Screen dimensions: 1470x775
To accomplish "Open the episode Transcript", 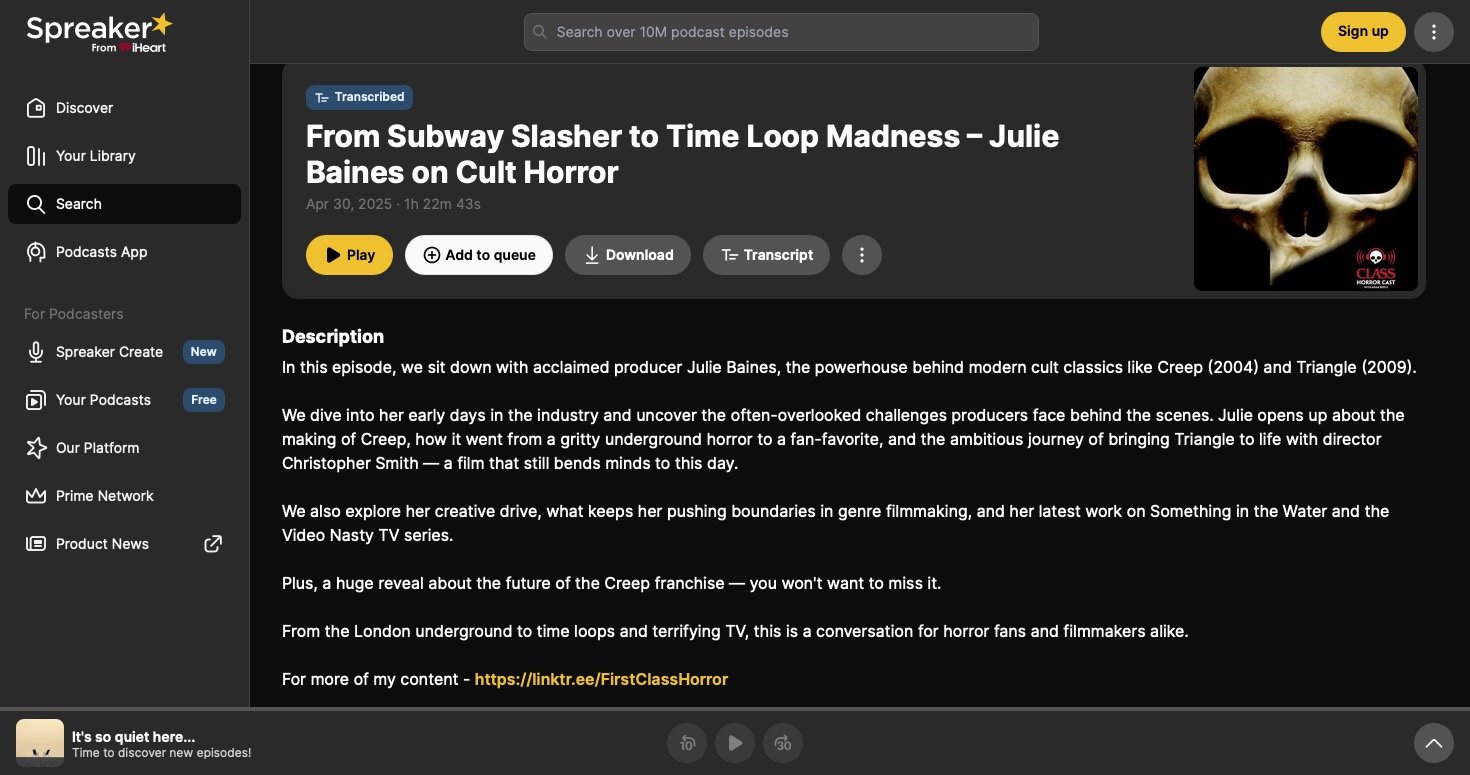I will [x=766, y=255].
